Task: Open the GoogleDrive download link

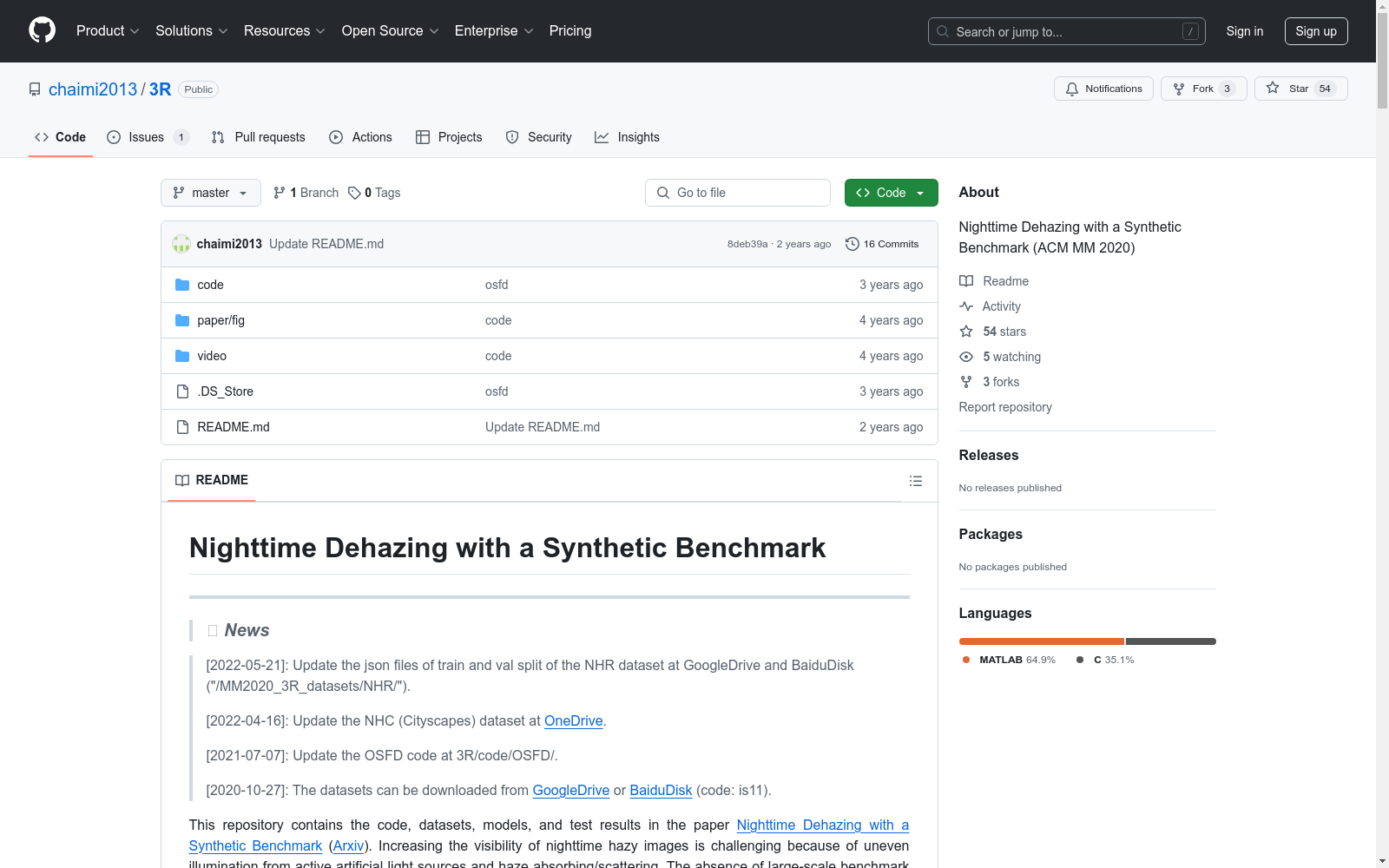Action: pyautogui.click(x=571, y=790)
